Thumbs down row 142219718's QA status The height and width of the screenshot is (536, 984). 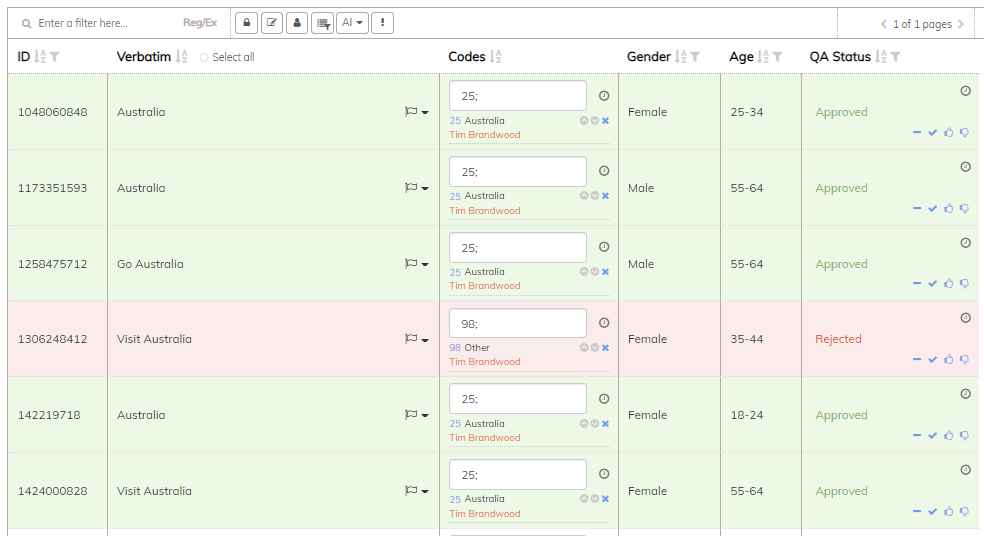tap(964, 435)
